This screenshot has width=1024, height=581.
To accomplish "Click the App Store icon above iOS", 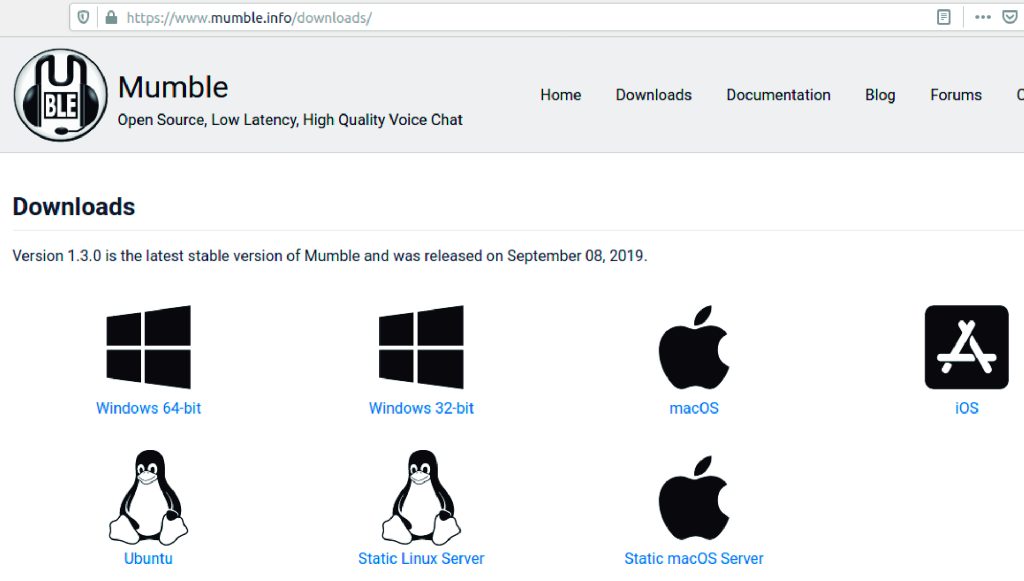I will coord(967,347).
